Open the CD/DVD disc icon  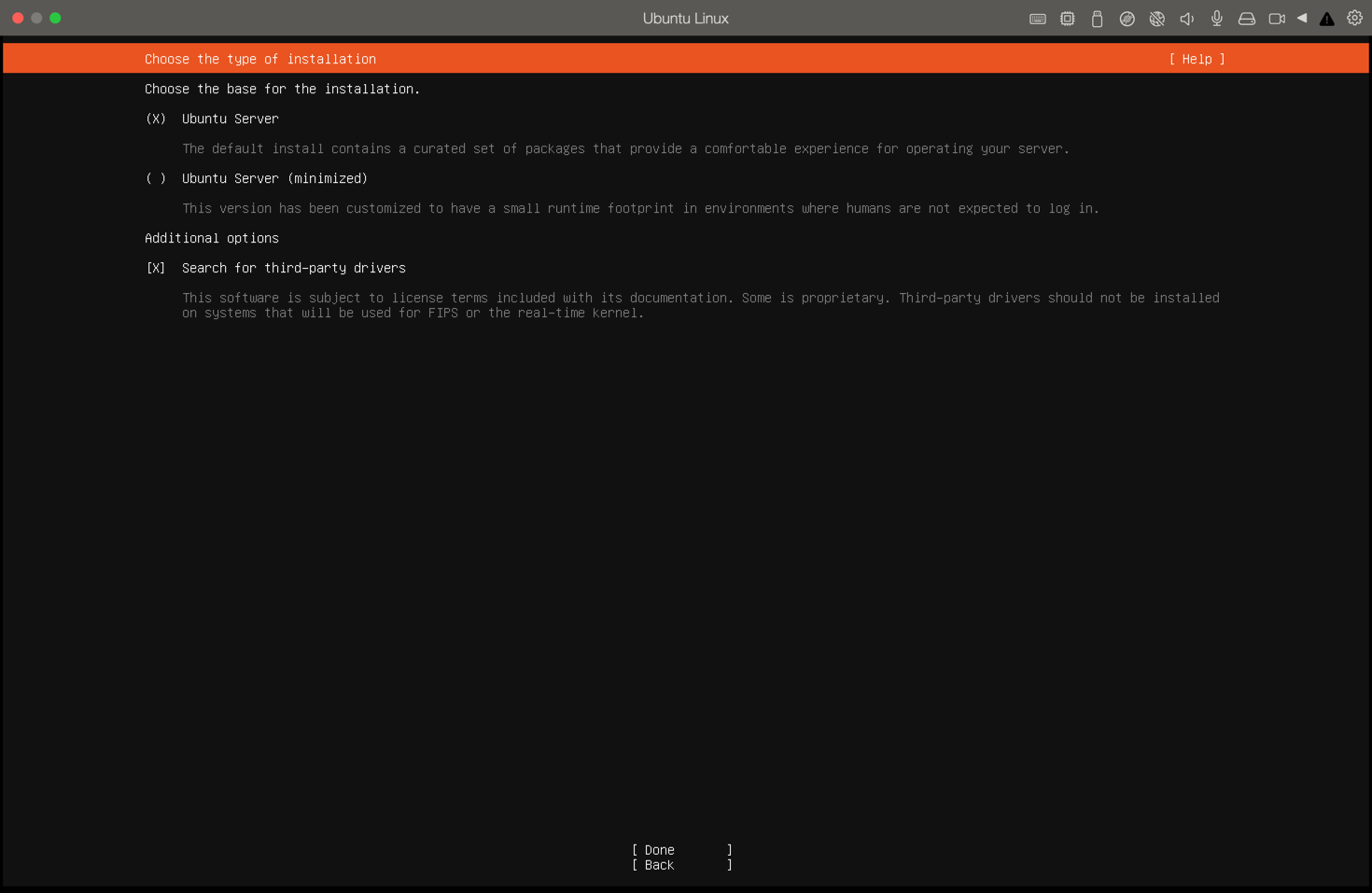point(1127,19)
